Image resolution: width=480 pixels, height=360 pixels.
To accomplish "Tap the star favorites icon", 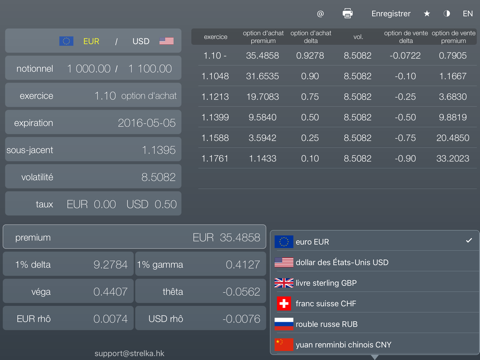I will 427,14.
